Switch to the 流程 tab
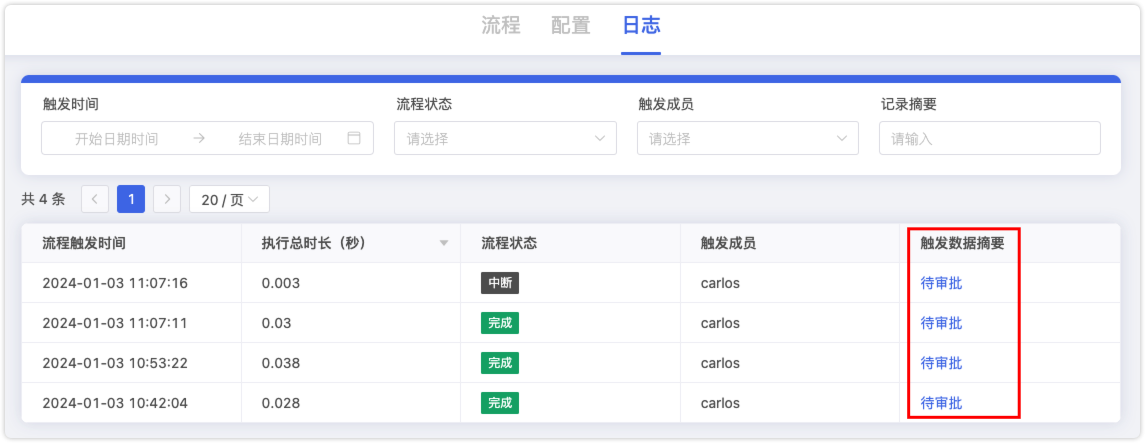 pyautogui.click(x=501, y=26)
